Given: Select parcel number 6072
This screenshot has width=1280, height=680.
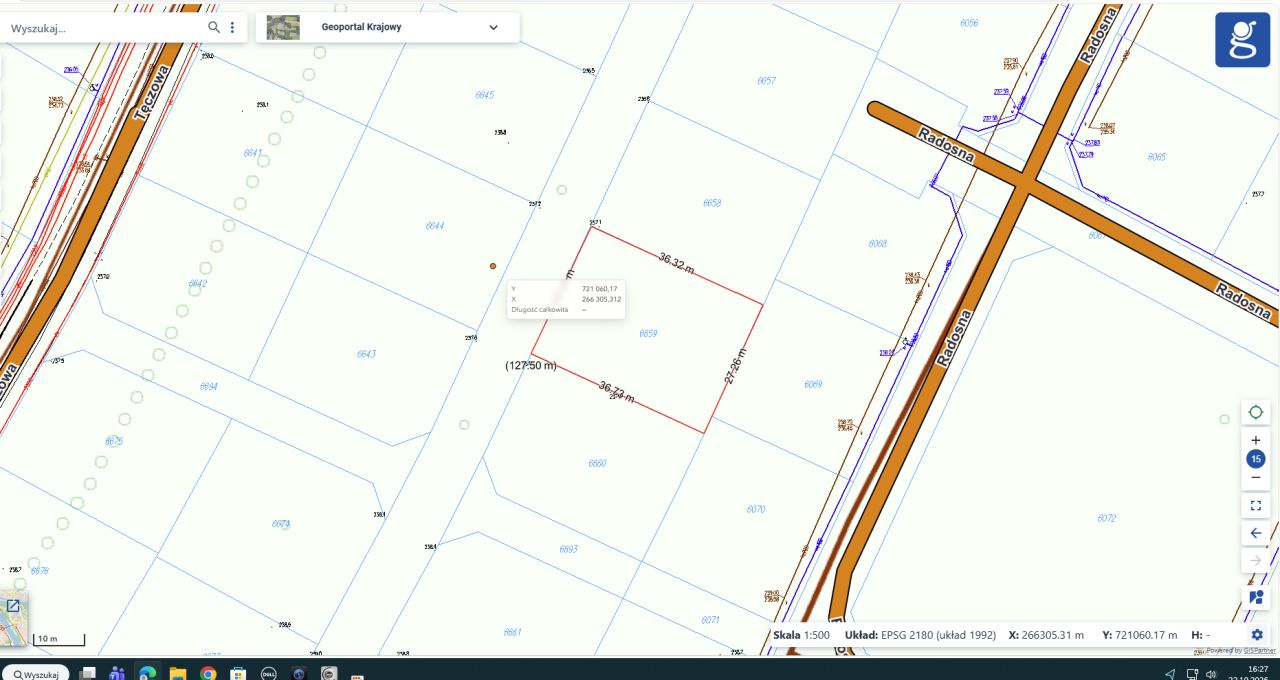Looking at the screenshot, I should point(1106,518).
